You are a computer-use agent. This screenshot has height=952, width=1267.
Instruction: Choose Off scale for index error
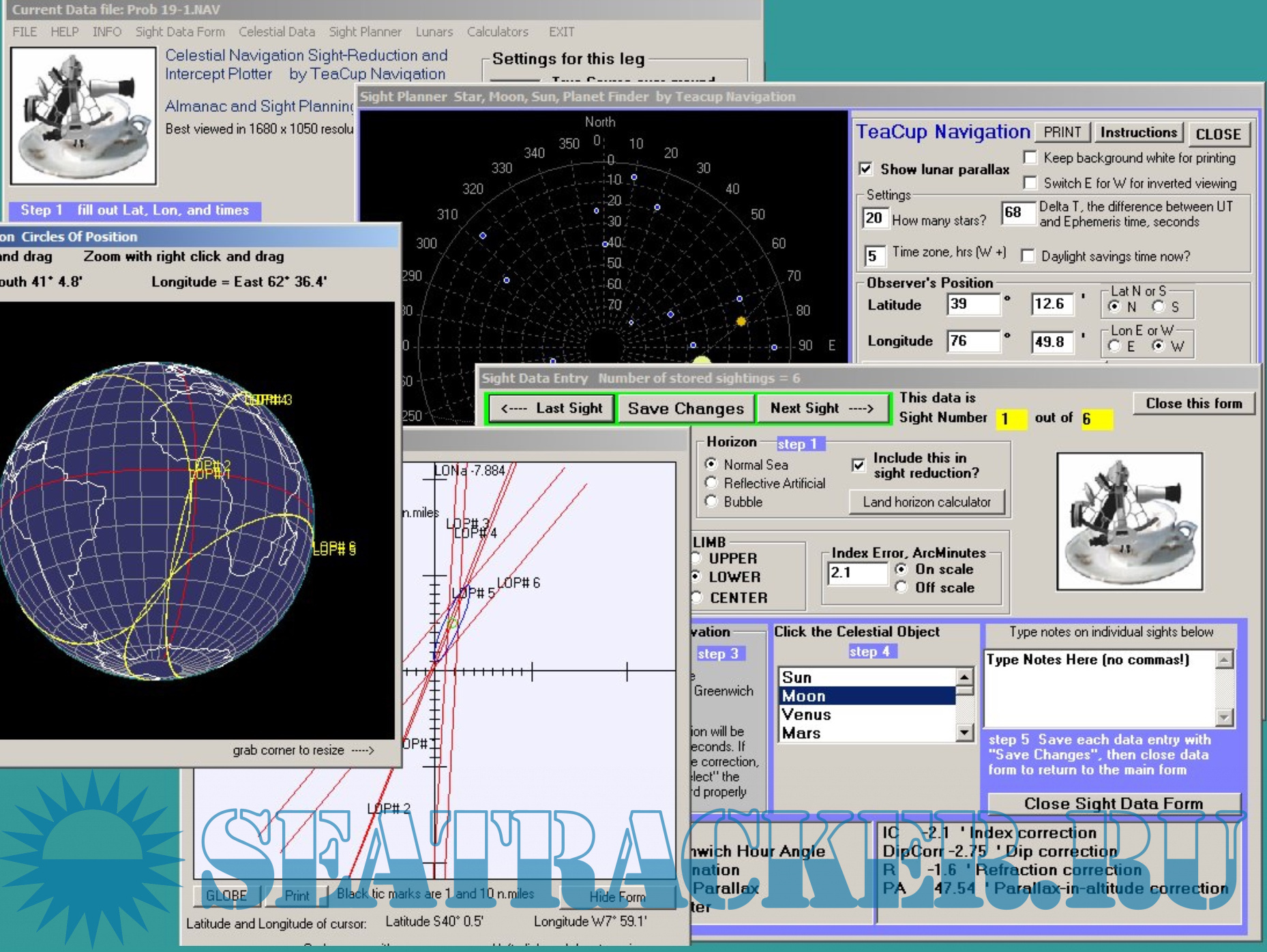pos(901,587)
